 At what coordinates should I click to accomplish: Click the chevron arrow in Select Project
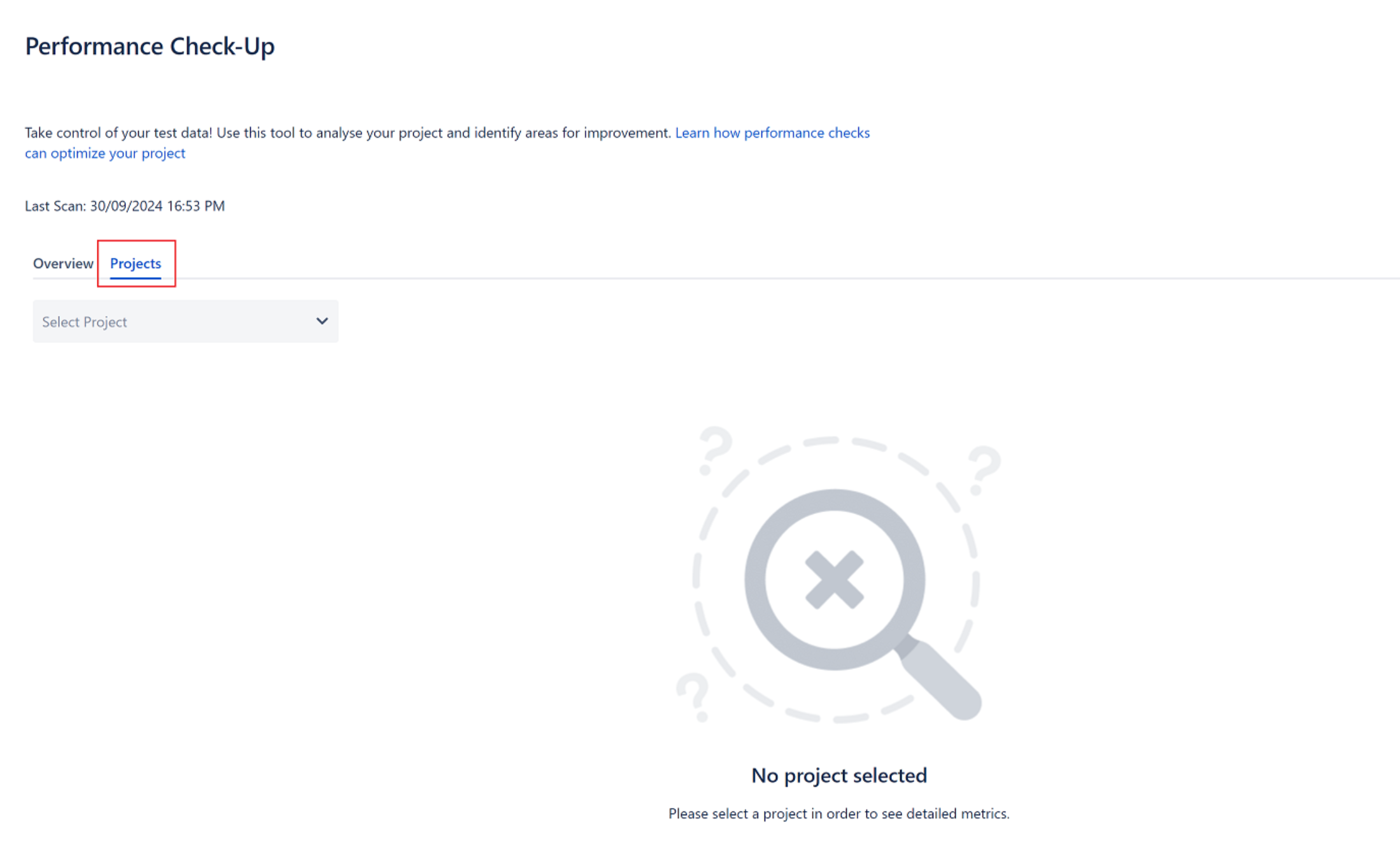(x=322, y=321)
